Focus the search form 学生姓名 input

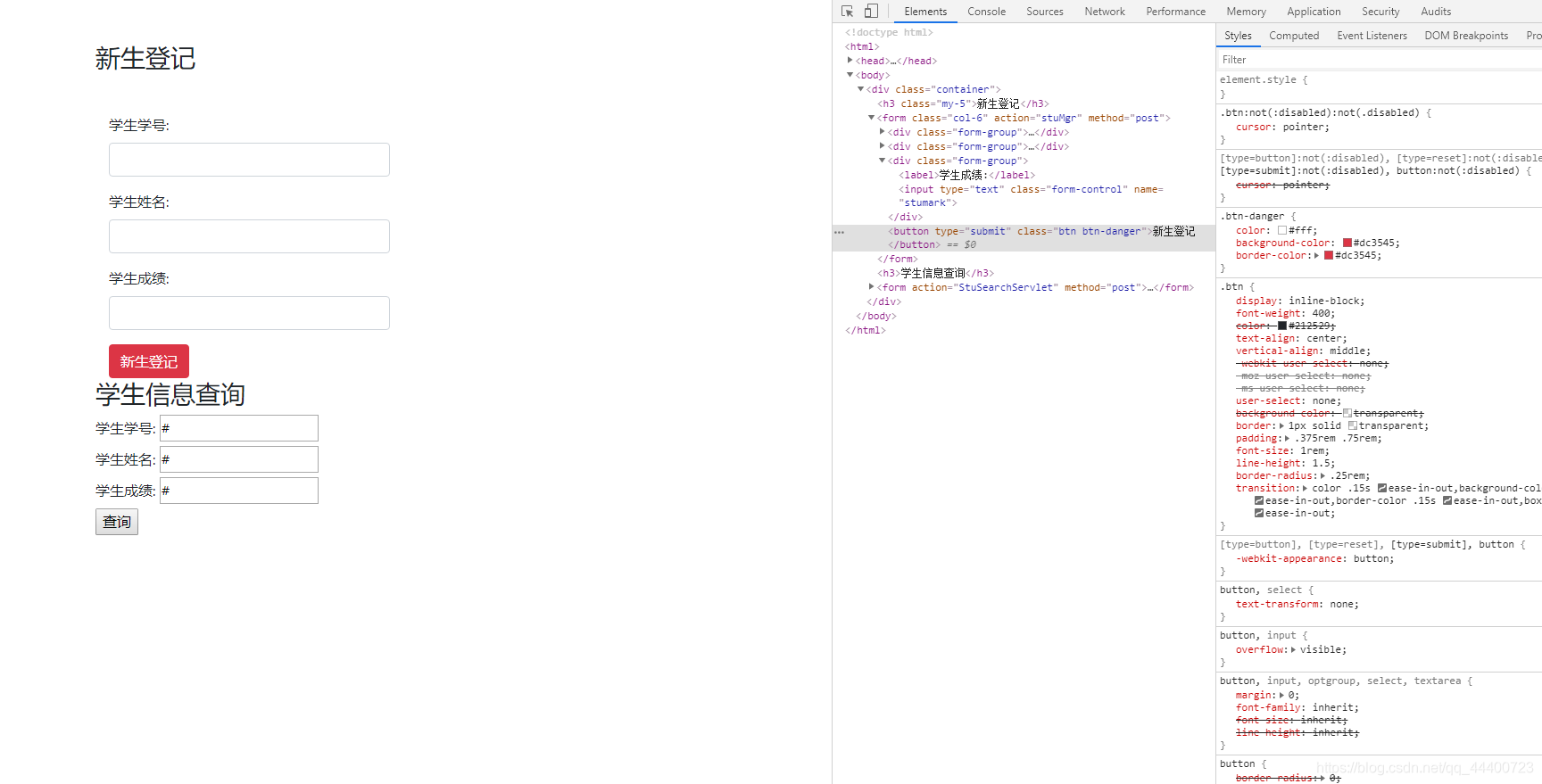[x=239, y=459]
